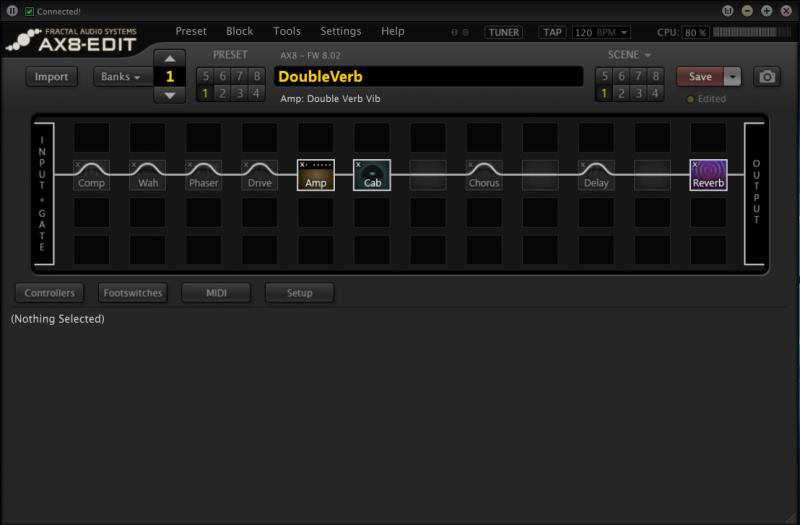Expand the Save options arrow
The width and height of the screenshot is (800, 525).
point(732,77)
